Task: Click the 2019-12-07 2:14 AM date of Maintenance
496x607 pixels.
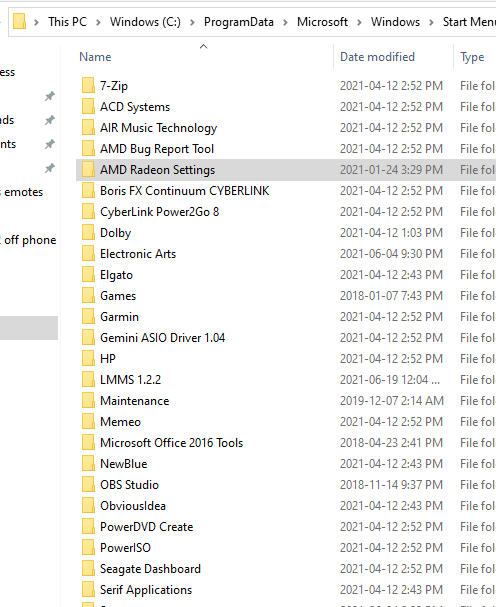Action: pyautogui.click(x=391, y=400)
